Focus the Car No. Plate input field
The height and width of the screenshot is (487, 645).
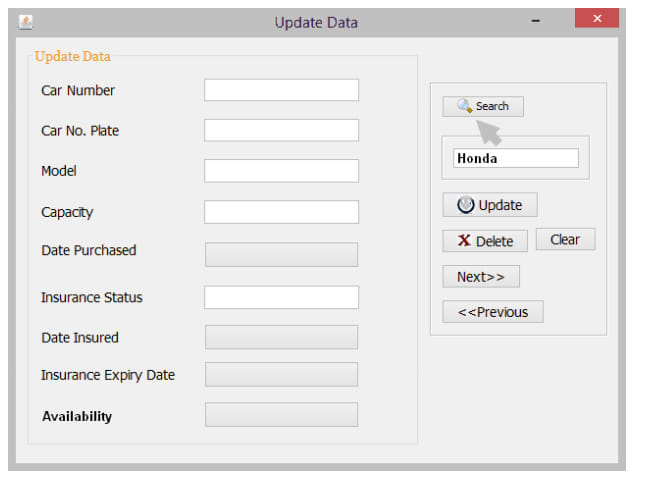(x=281, y=130)
